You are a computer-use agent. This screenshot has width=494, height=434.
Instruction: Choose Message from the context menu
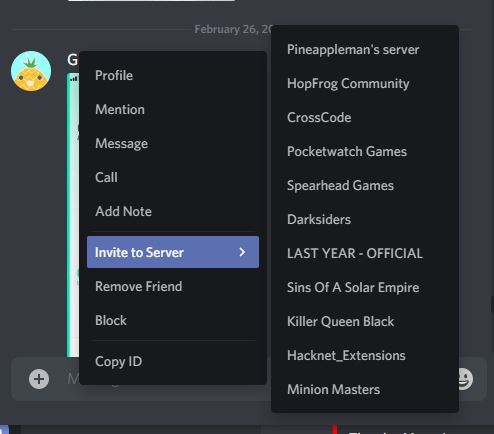pos(173,143)
